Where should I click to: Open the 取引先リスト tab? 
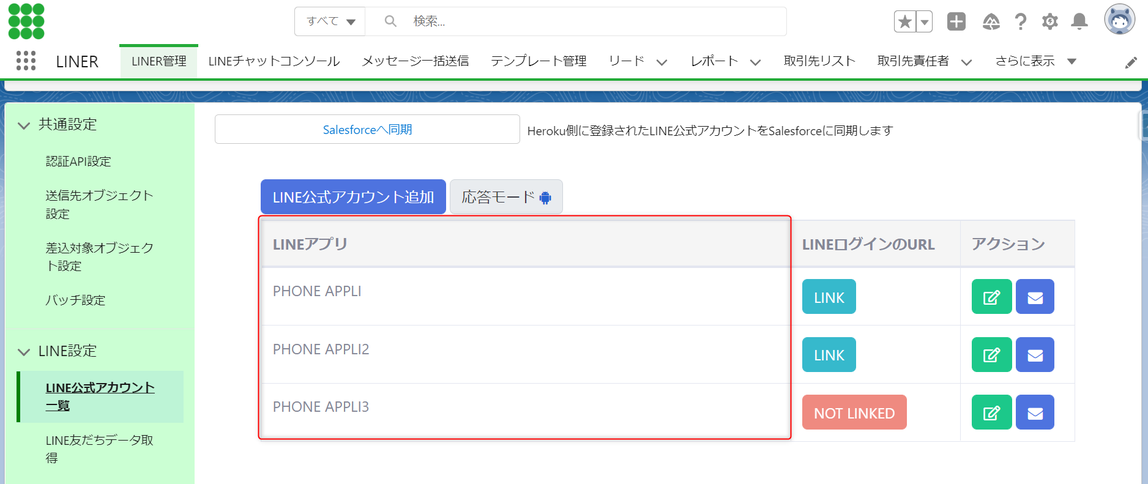pos(819,62)
